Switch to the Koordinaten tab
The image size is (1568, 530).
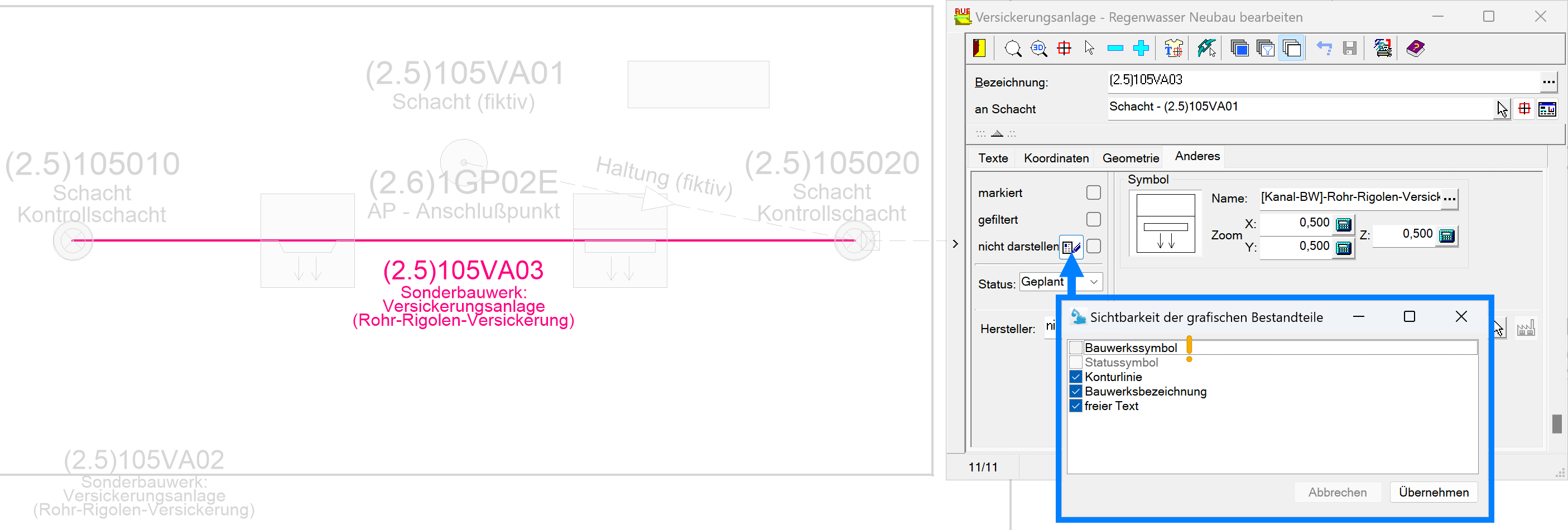click(x=1056, y=158)
